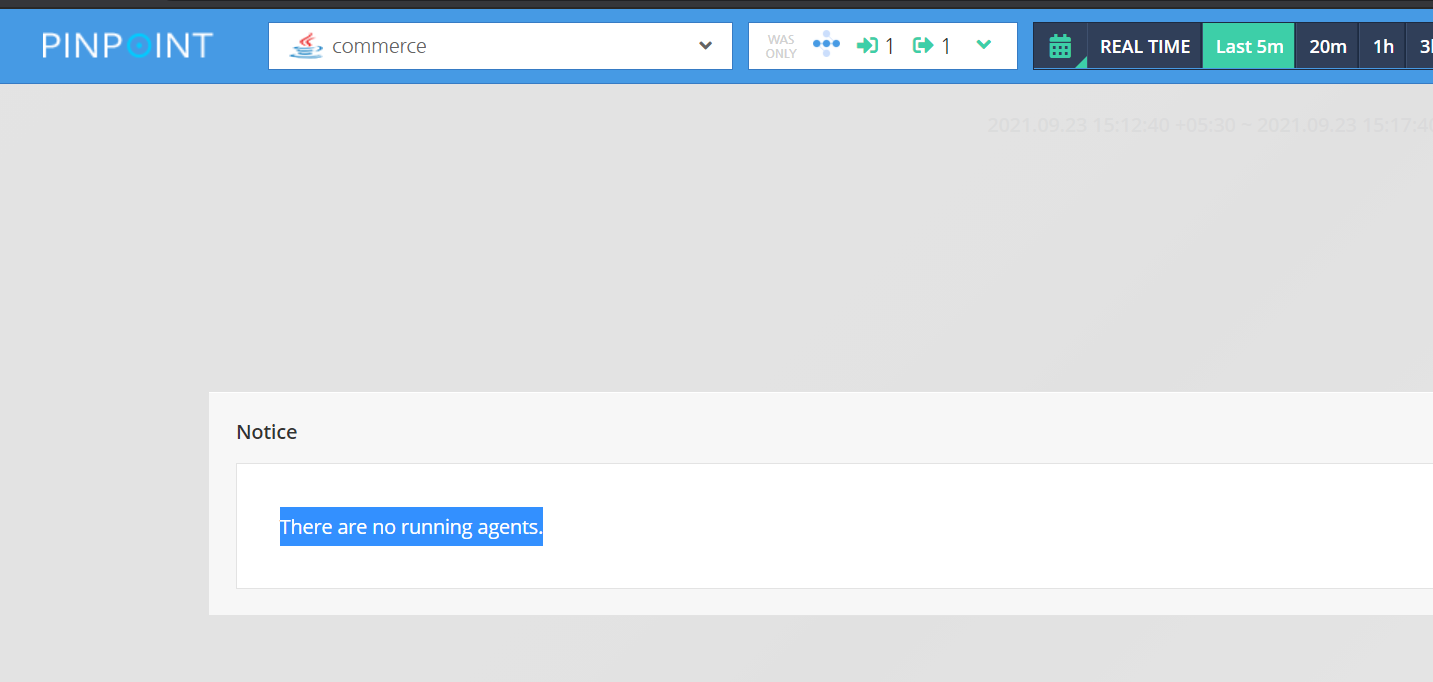Click the outbound depth count showing 1
The width and height of the screenshot is (1433, 682).
click(x=944, y=45)
